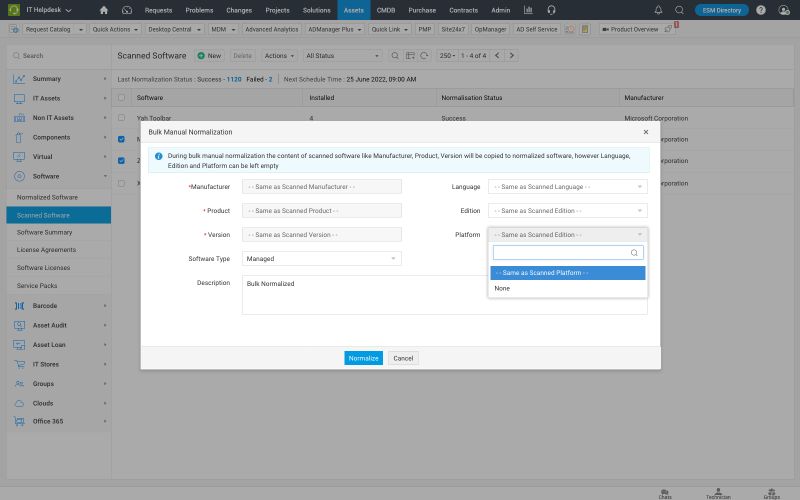Click the Home icon in top navigation
Image resolution: width=800 pixels, height=500 pixels.
[x=104, y=10]
